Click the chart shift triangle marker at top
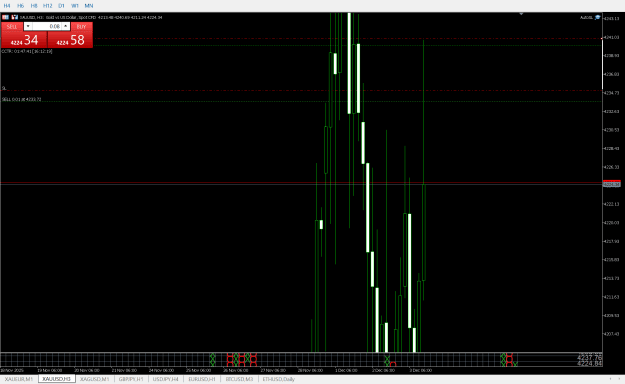The height and width of the screenshot is (384, 625). (521, 14)
